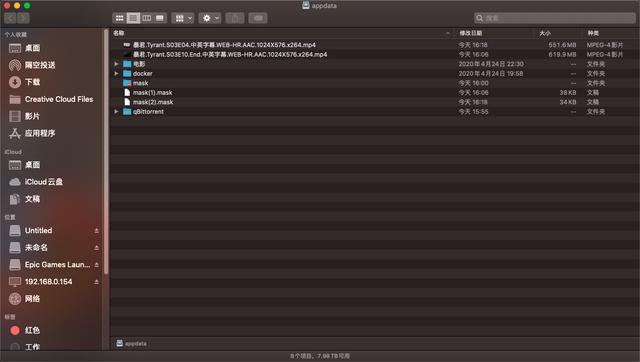Click the 551.6 MB size cell
The height and width of the screenshot is (362, 640).
pyautogui.click(x=562, y=45)
